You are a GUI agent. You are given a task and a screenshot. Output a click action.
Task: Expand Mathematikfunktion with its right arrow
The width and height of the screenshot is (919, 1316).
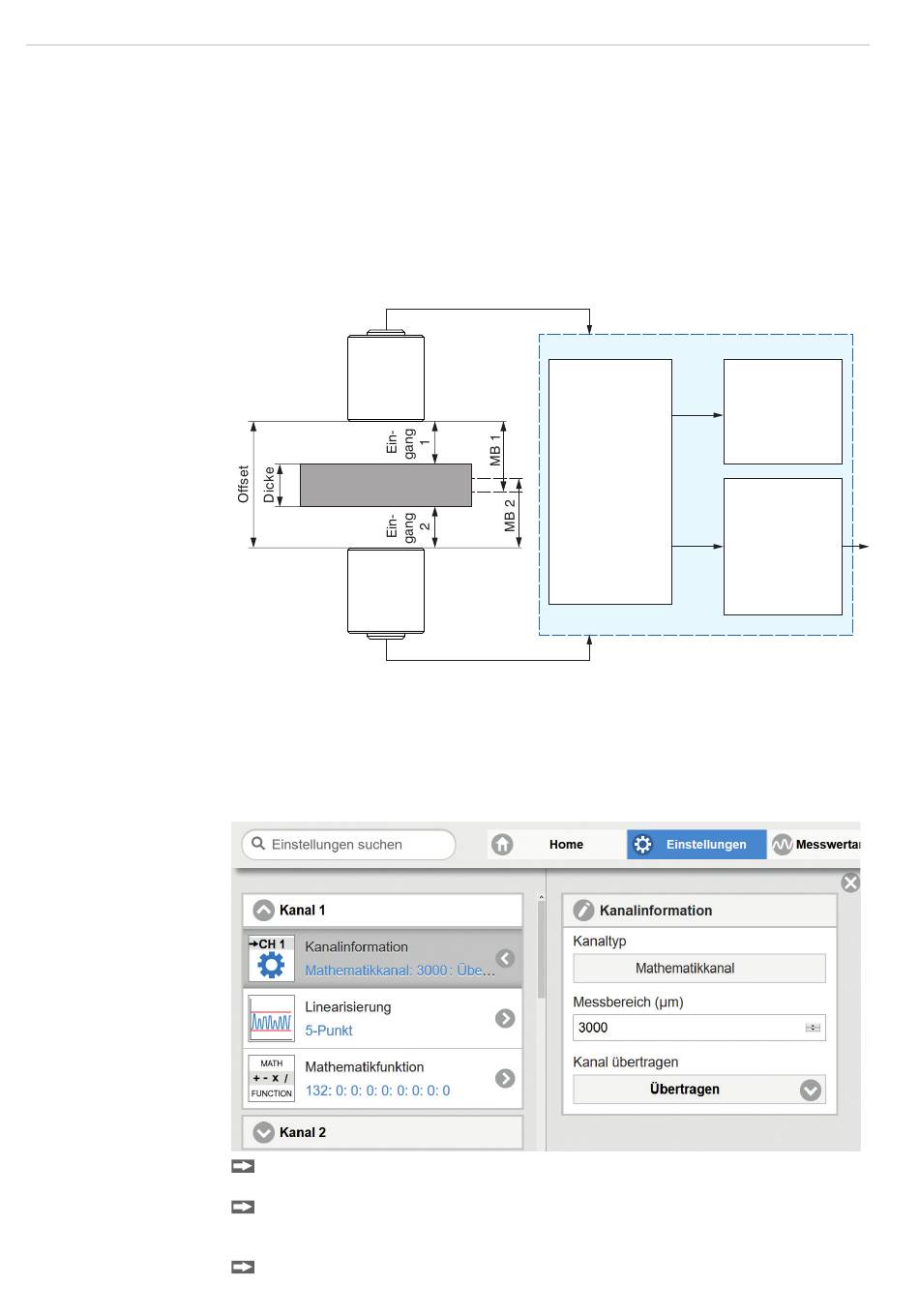505,1079
